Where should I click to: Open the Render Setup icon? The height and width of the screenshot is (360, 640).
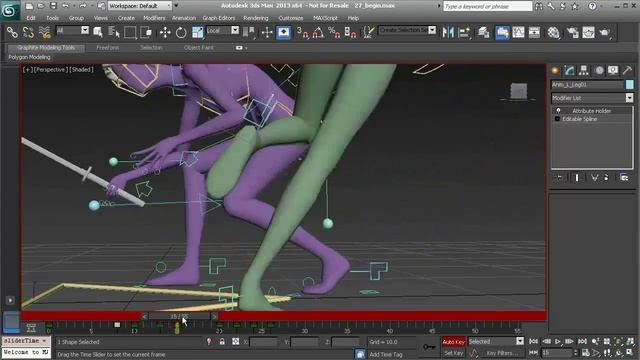[x=572, y=32]
